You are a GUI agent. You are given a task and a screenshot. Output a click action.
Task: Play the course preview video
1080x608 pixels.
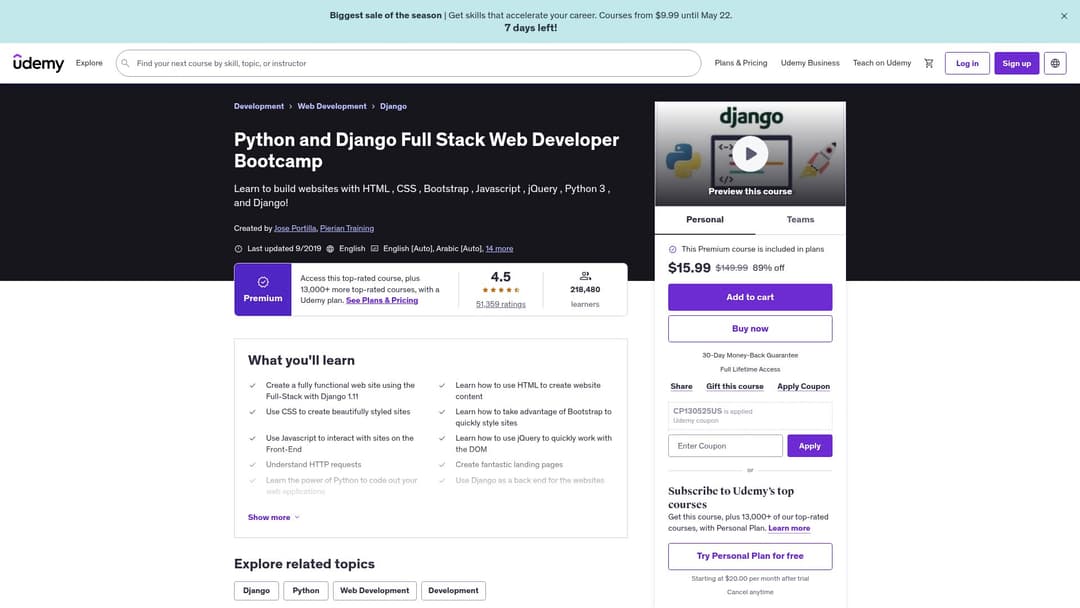[x=750, y=154]
